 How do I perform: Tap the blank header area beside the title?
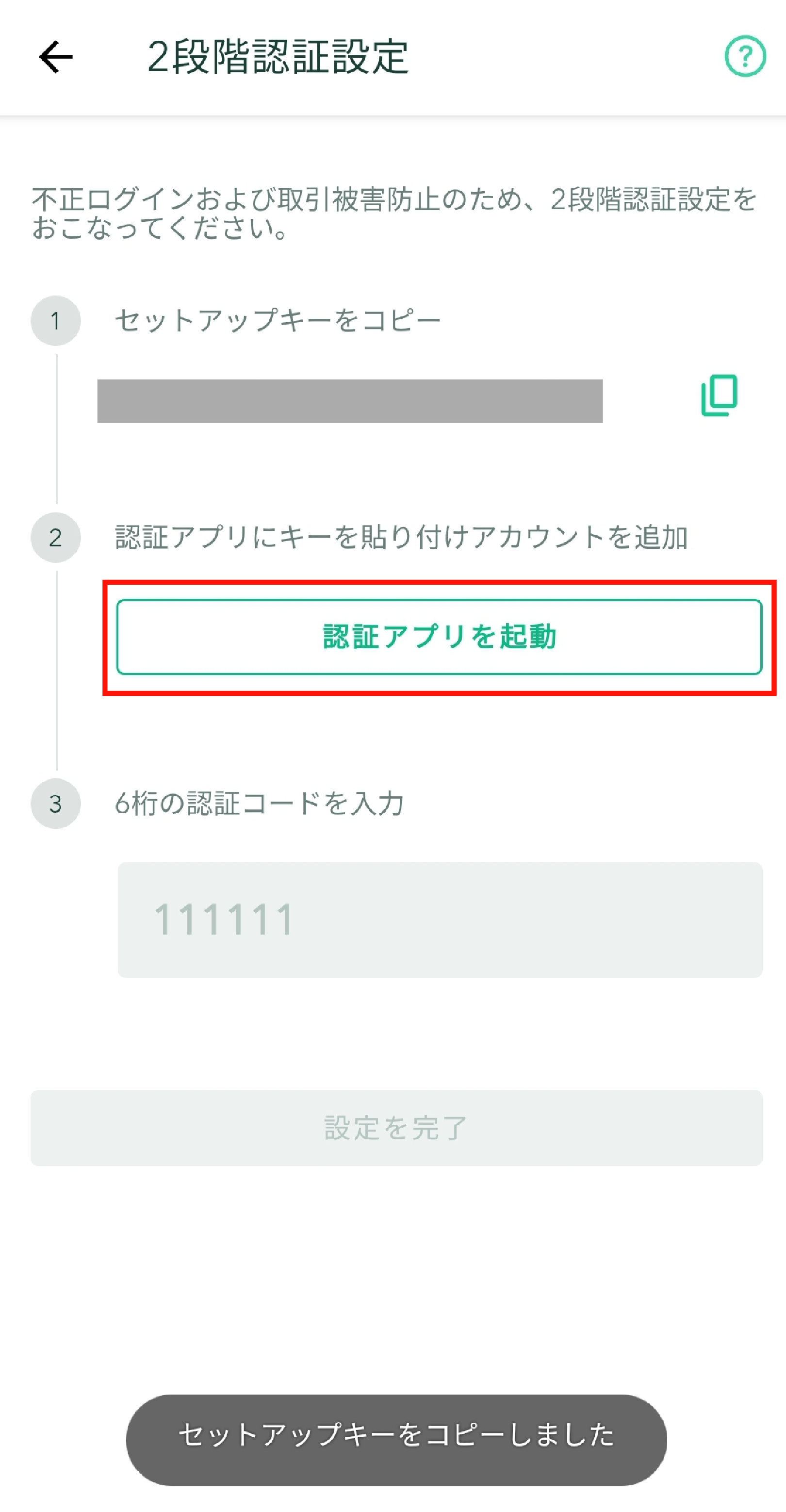pyautogui.click(x=563, y=57)
